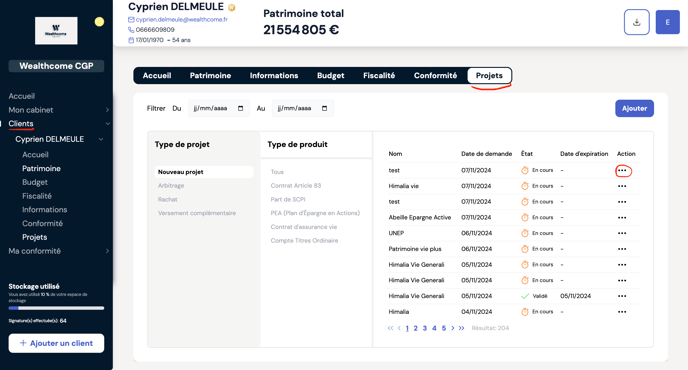The image size is (688, 370).
Task: Switch to the Patrimoine tab
Action: coord(210,75)
